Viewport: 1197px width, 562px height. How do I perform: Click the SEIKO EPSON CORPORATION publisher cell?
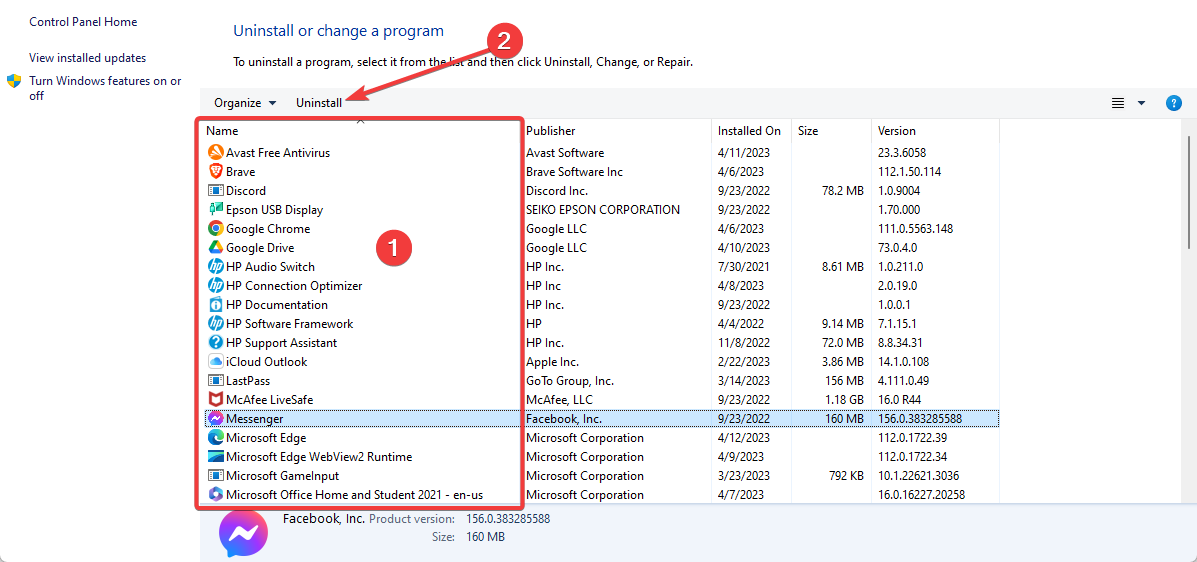click(602, 209)
